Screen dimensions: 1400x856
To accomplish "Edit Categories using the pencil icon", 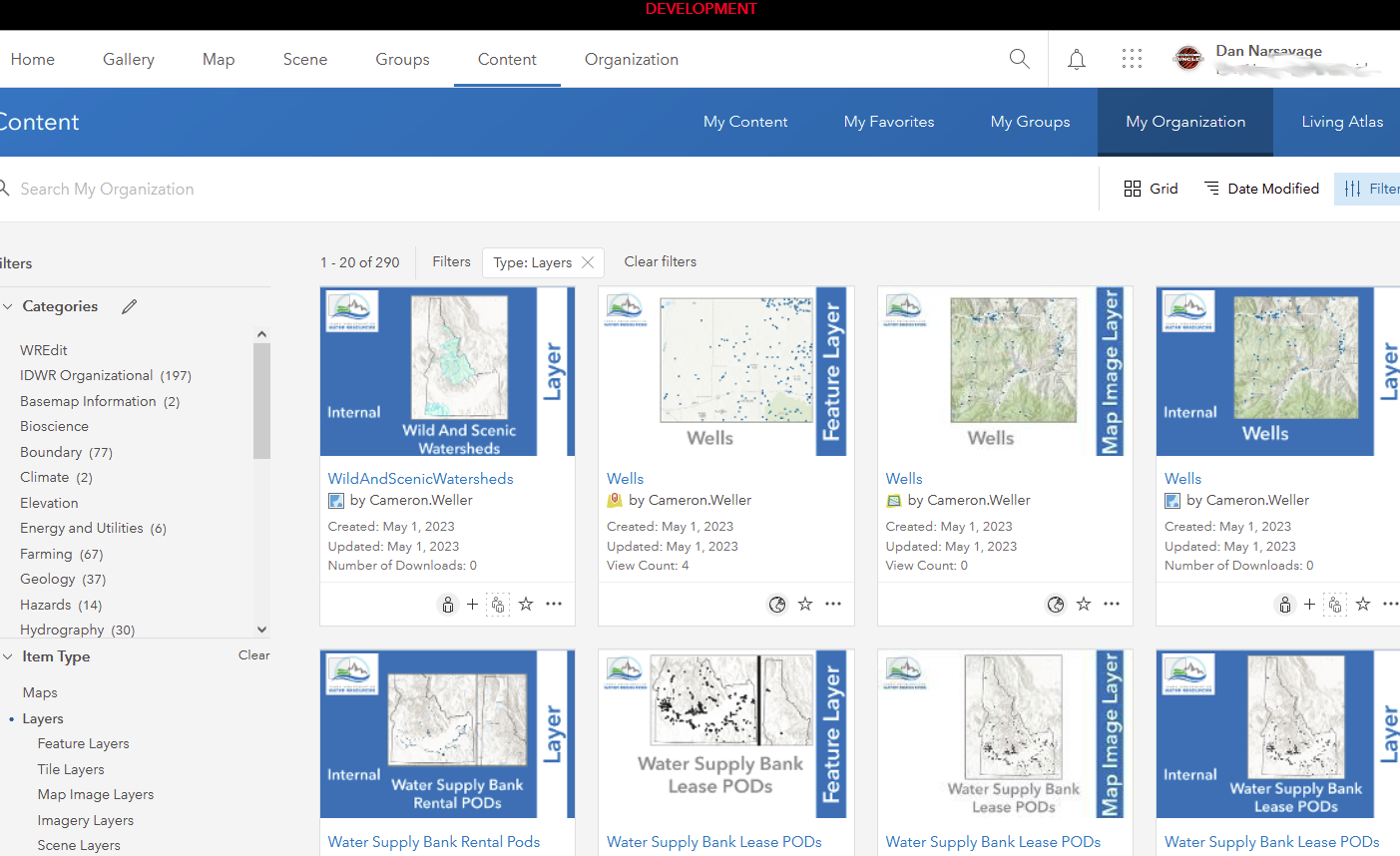I will click(129, 306).
